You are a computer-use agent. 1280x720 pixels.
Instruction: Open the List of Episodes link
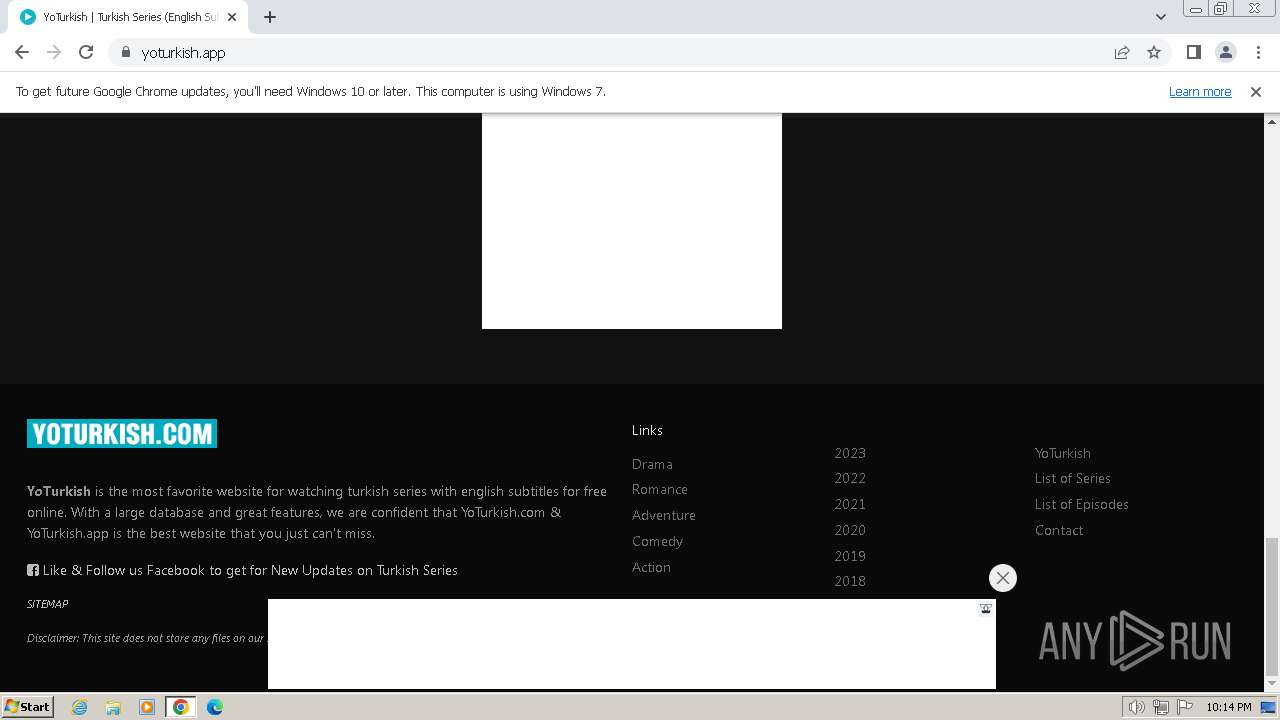(x=1082, y=504)
